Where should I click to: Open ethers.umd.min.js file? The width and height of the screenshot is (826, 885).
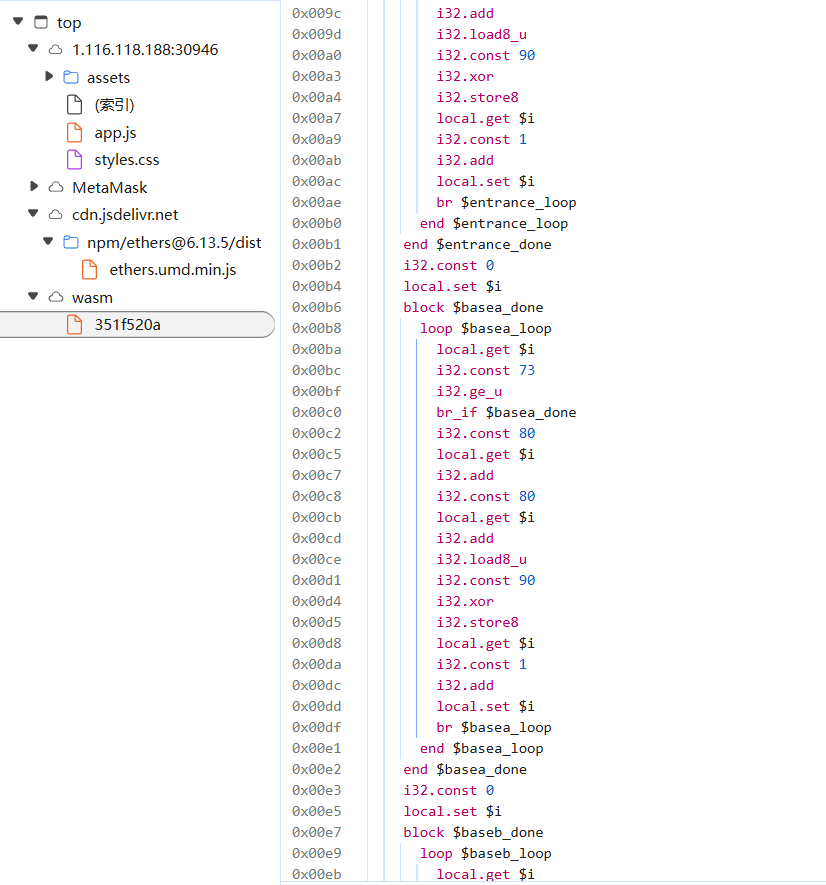pos(173,270)
